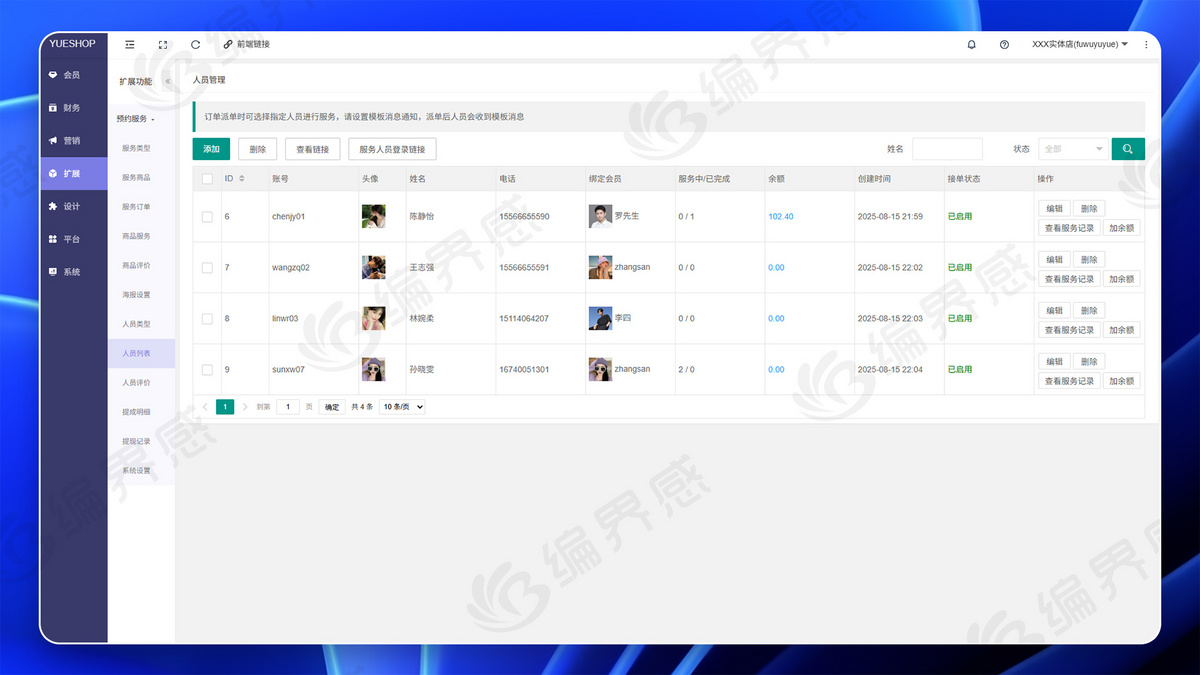Click the chain-link icon beside 前端链接

[x=228, y=44]
